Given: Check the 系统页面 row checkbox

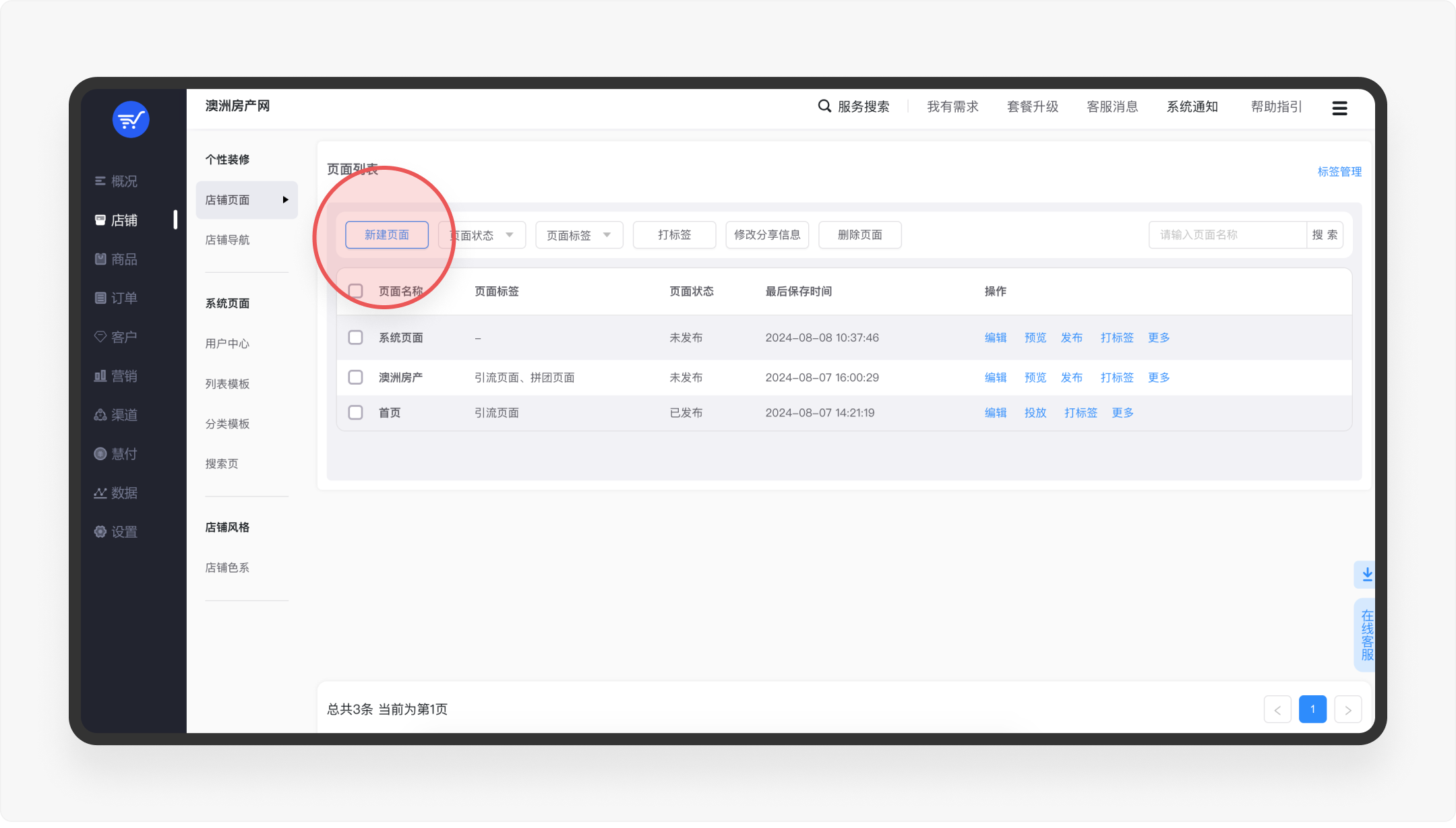Looking at the screenshot, I should pos(355,338).
